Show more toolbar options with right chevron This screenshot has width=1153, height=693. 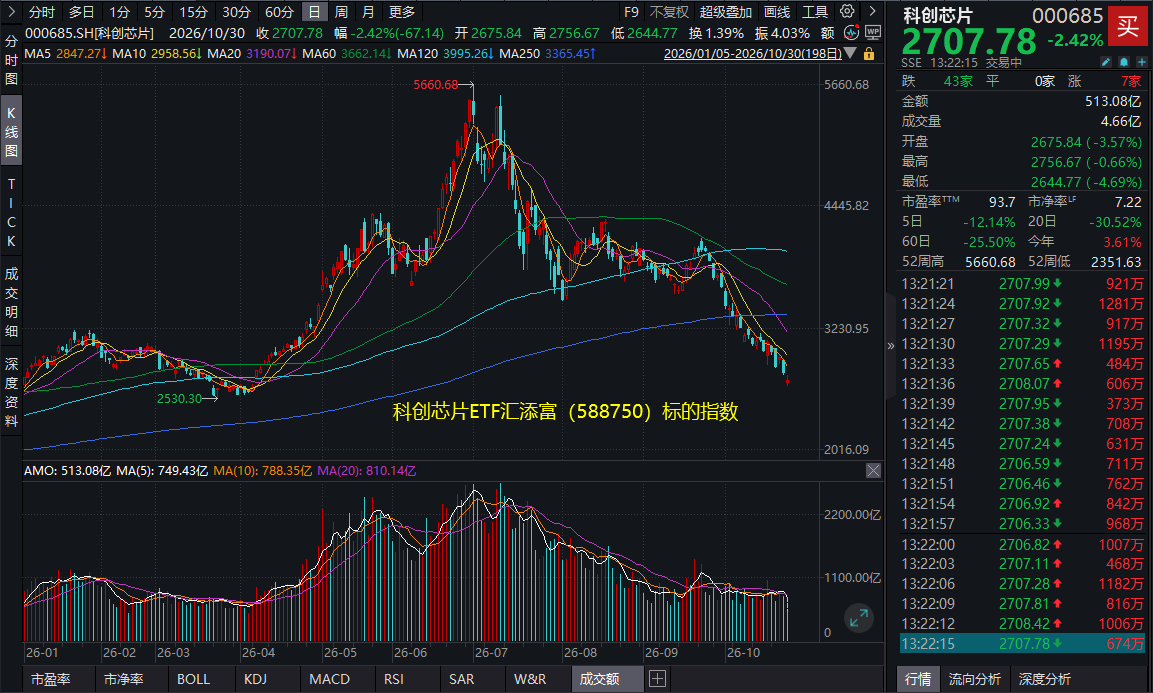[872, 12]
